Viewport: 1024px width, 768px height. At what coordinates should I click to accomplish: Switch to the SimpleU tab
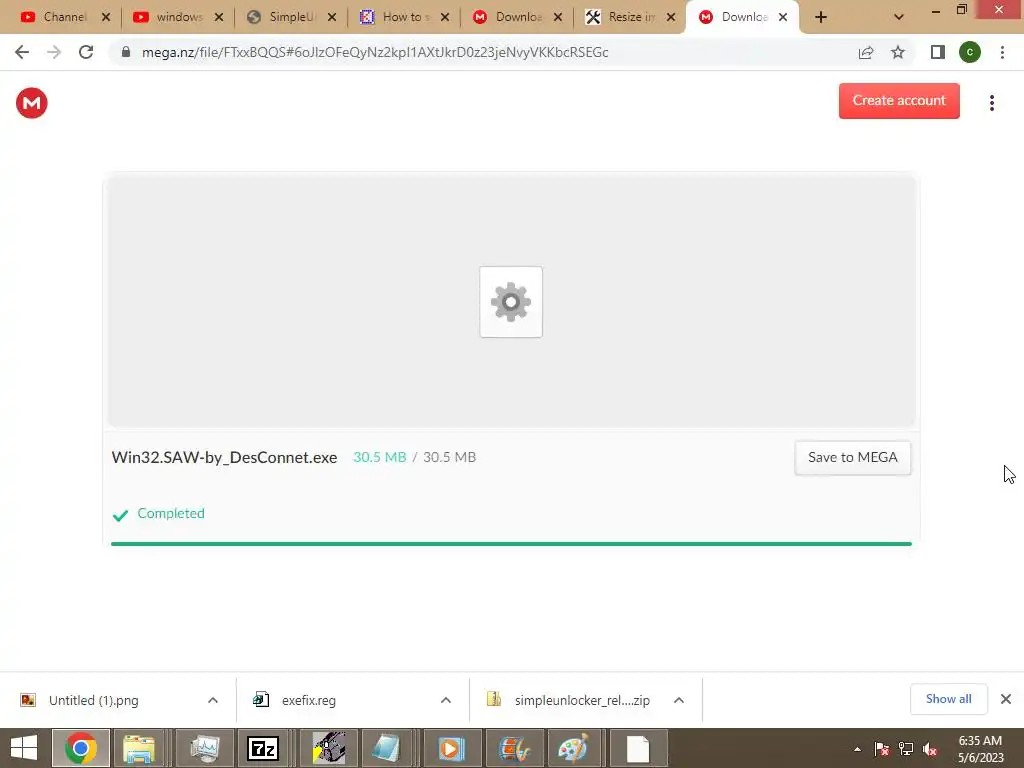(291, 17)
